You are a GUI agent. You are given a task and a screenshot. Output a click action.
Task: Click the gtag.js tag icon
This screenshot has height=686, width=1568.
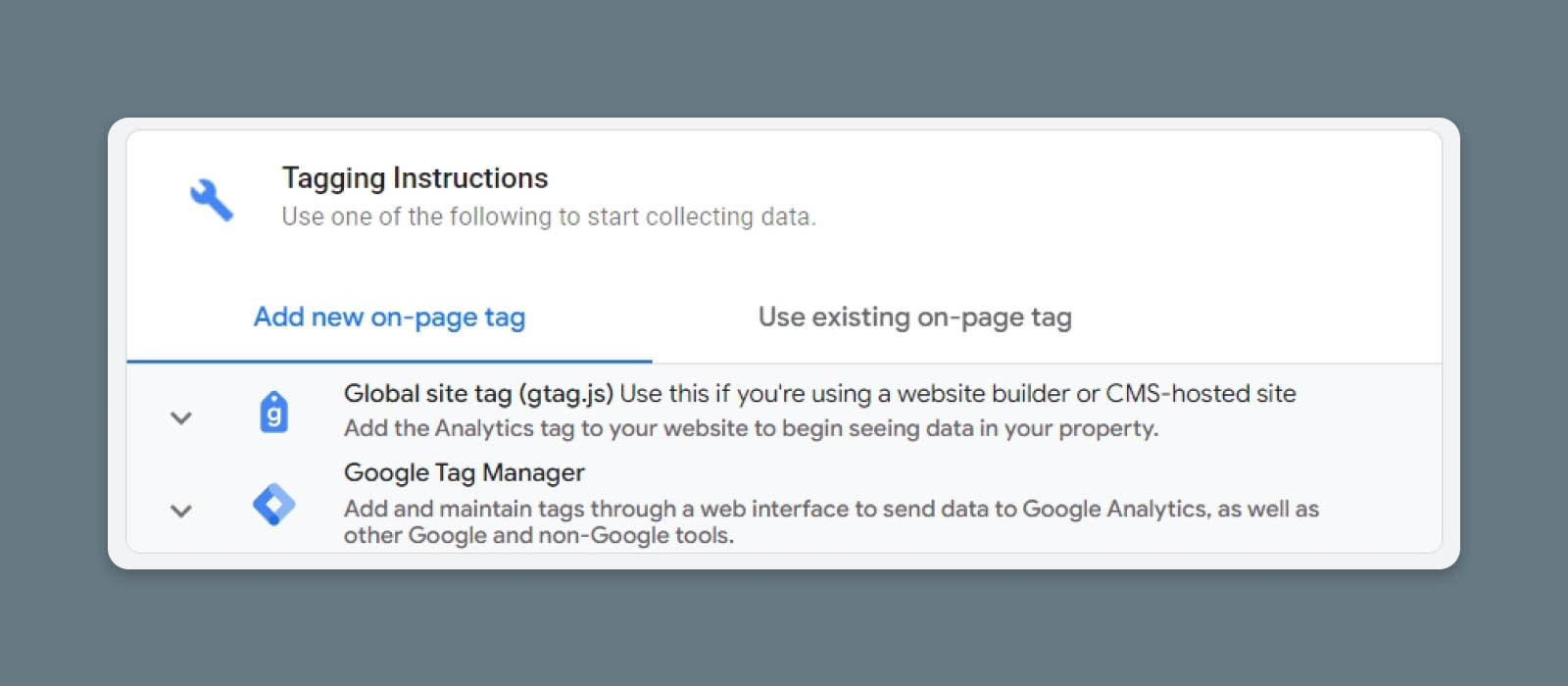(273, 412)
